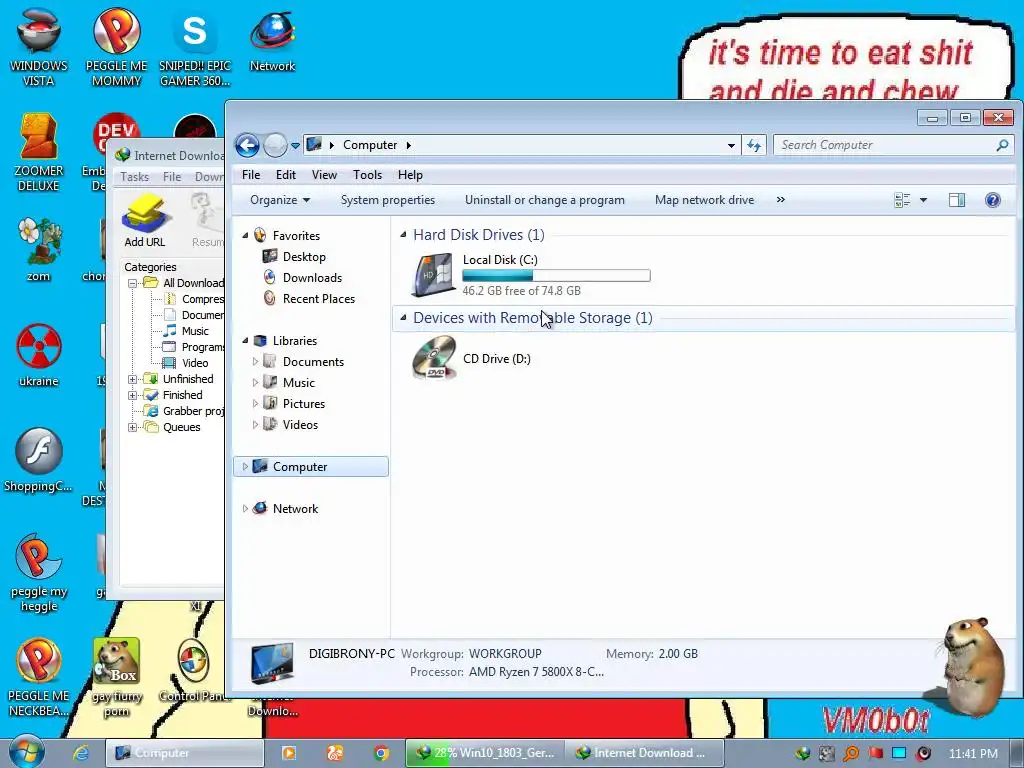Viewport: 1024px width, 768px height.
Task: Click the change view icon
Action: [x=902, y=200]
